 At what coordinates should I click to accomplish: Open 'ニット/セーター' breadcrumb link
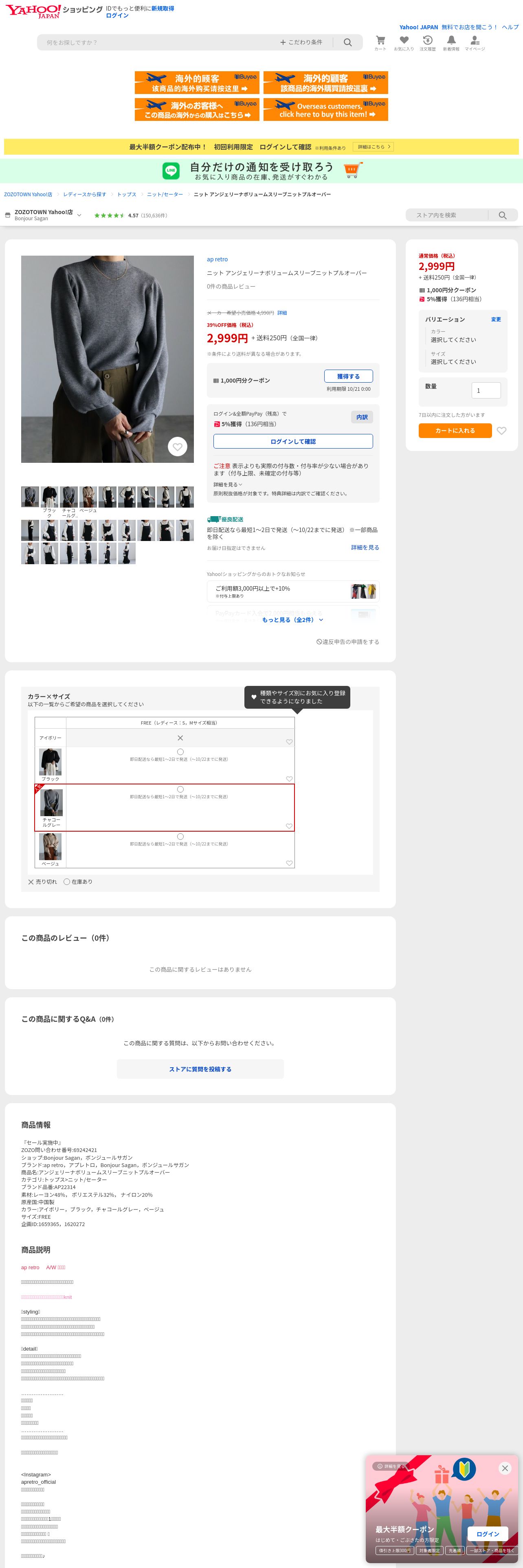165,194
